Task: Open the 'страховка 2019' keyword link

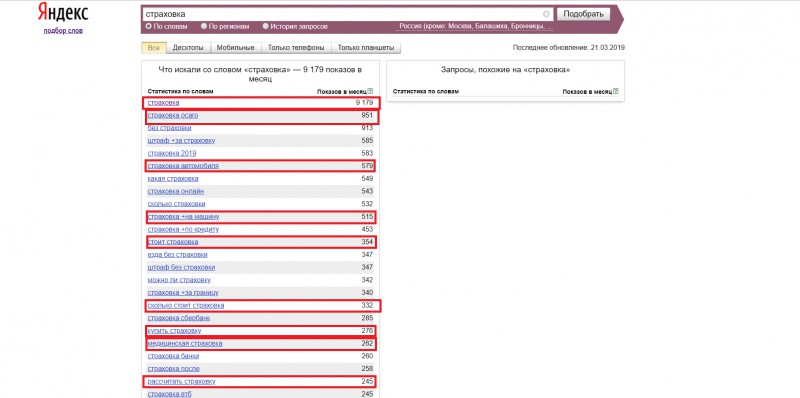Action: (172, 154)
